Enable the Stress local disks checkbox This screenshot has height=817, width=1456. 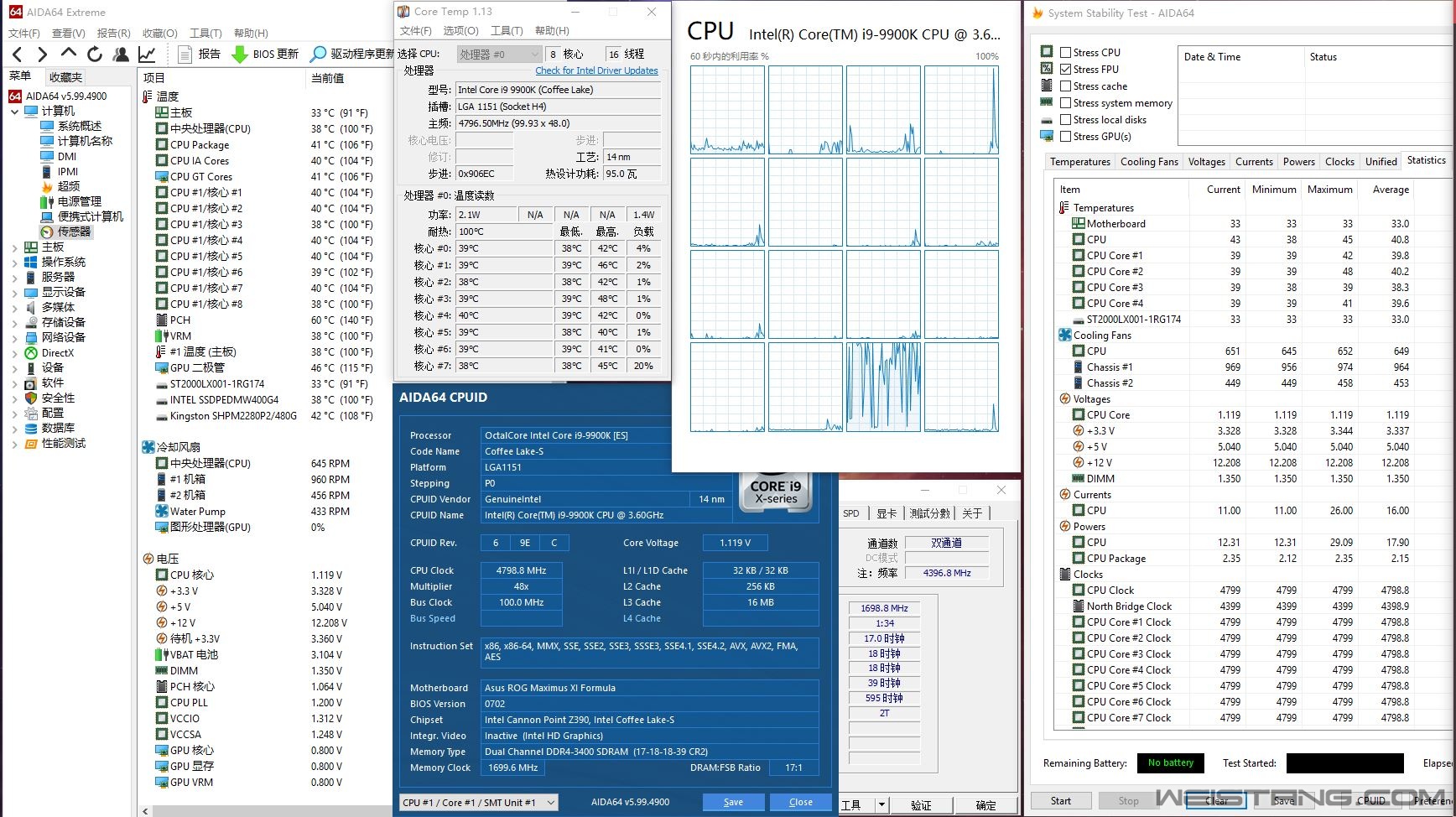click(x=1065, y=119)
